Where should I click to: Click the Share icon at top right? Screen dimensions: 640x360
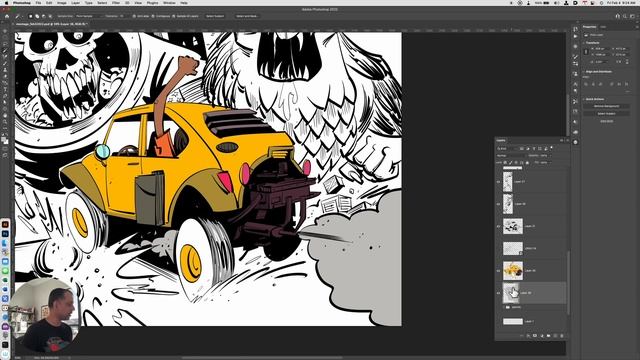tap(618, 16)
